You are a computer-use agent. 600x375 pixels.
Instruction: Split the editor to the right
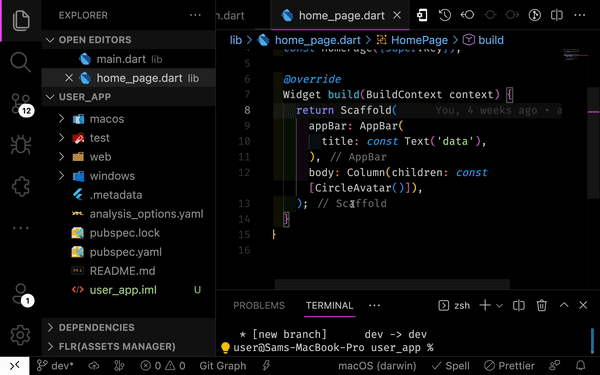(x=557, y=15)
